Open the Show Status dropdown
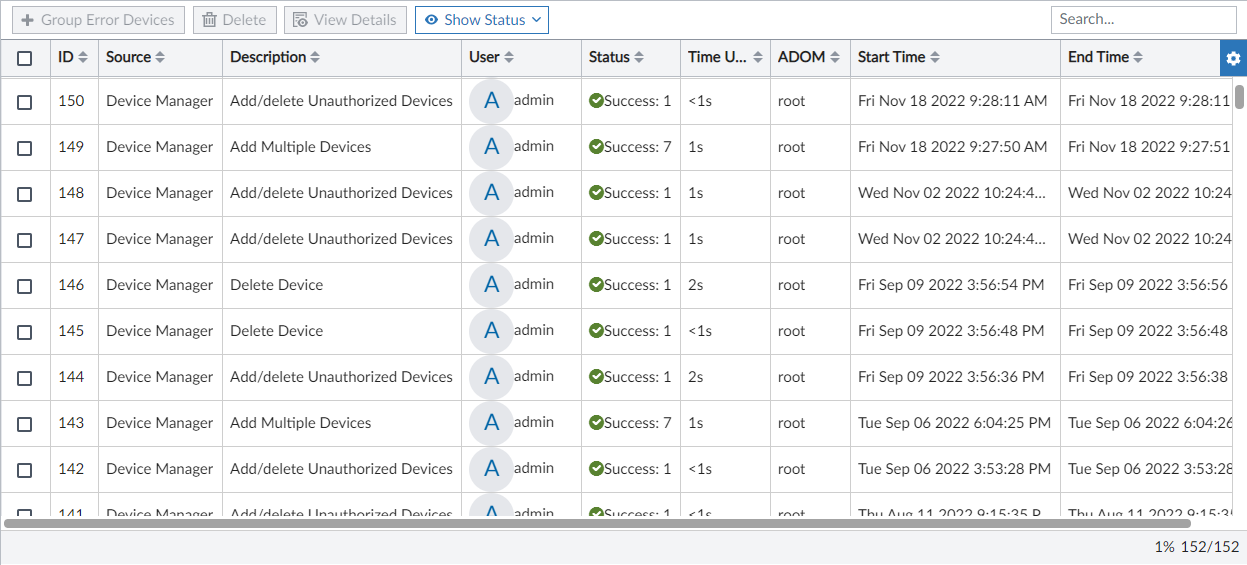 click(482, 20)
